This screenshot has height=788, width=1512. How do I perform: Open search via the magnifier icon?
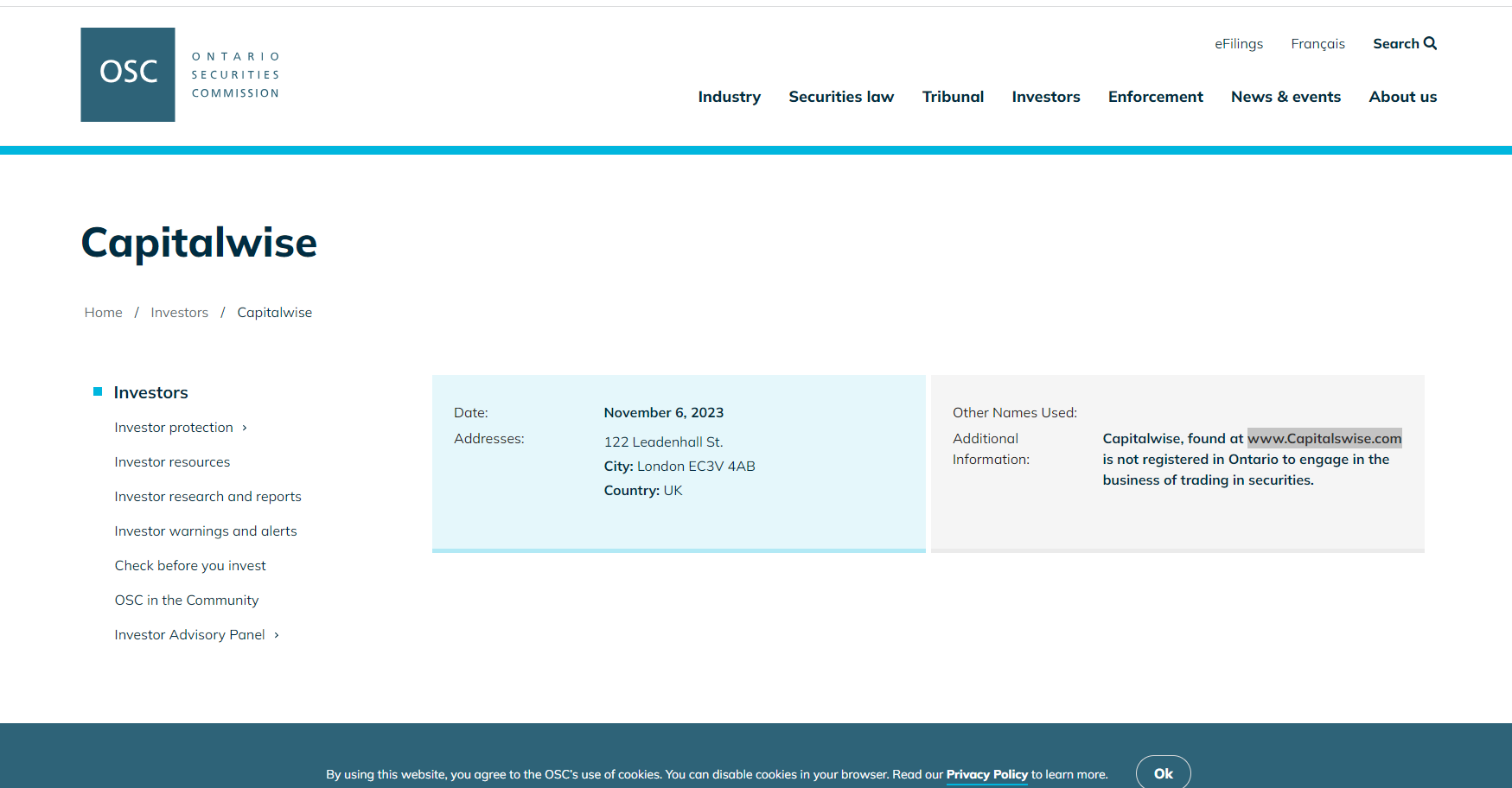[1430, 43]
